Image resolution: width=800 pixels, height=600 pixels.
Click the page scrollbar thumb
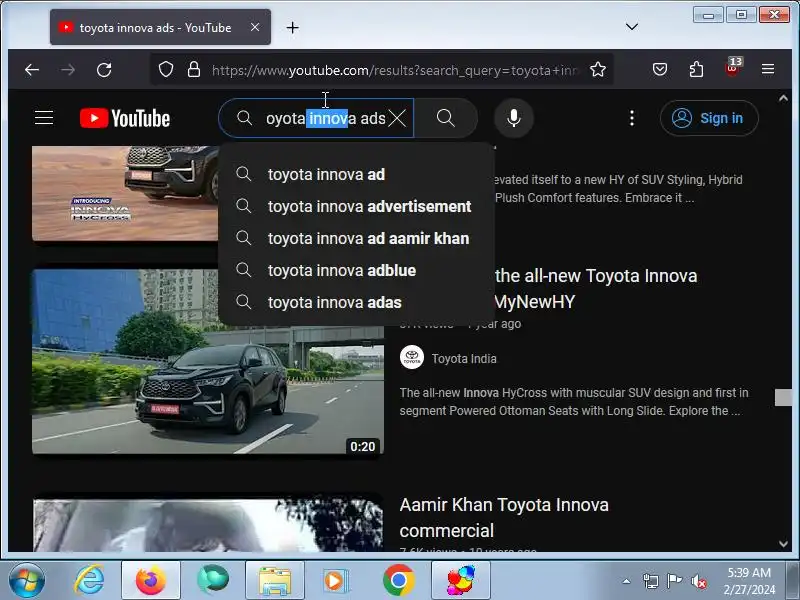coord(784,397)
